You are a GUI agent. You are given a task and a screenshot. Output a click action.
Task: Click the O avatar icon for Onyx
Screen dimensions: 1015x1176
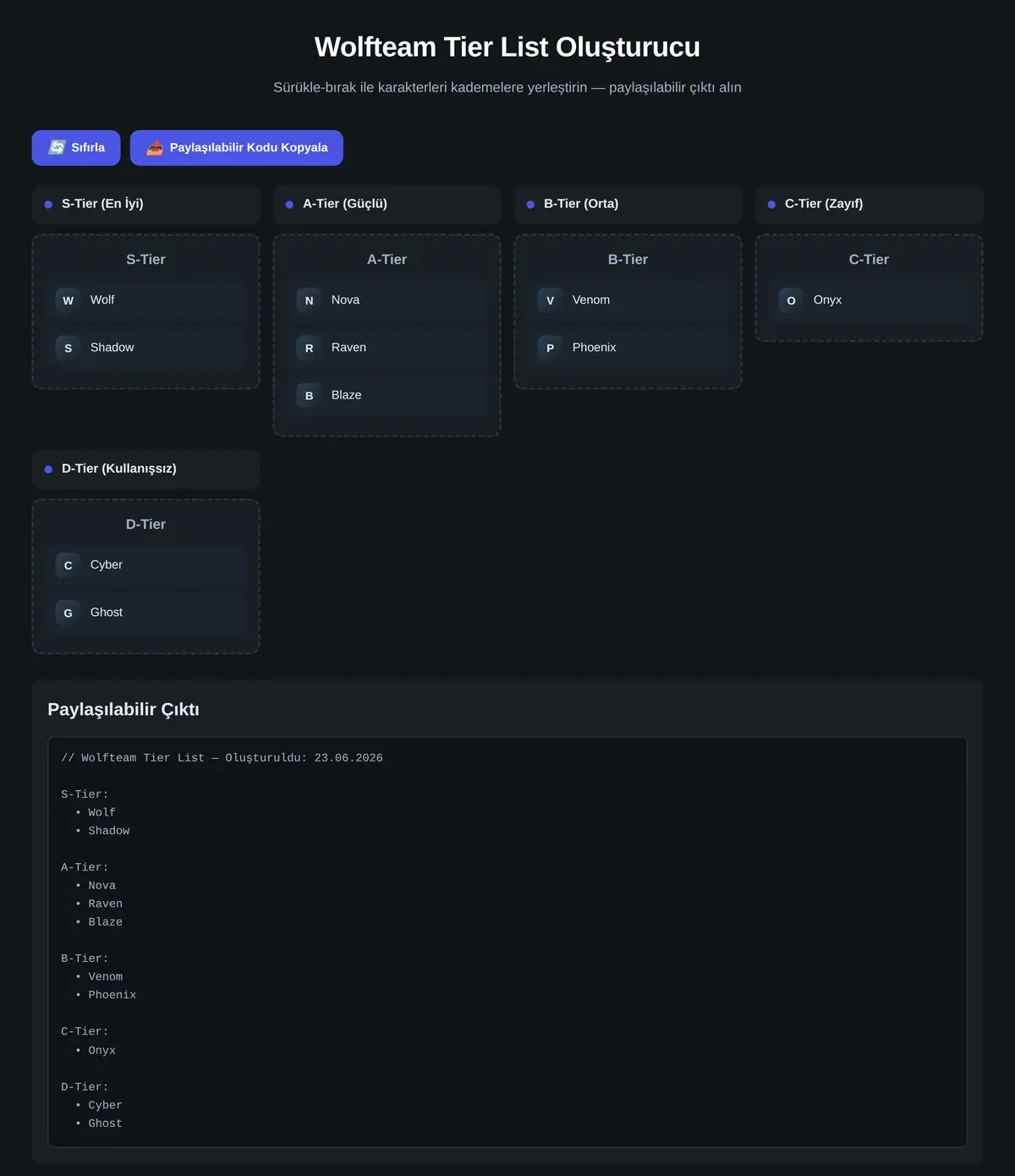[792, 300]
